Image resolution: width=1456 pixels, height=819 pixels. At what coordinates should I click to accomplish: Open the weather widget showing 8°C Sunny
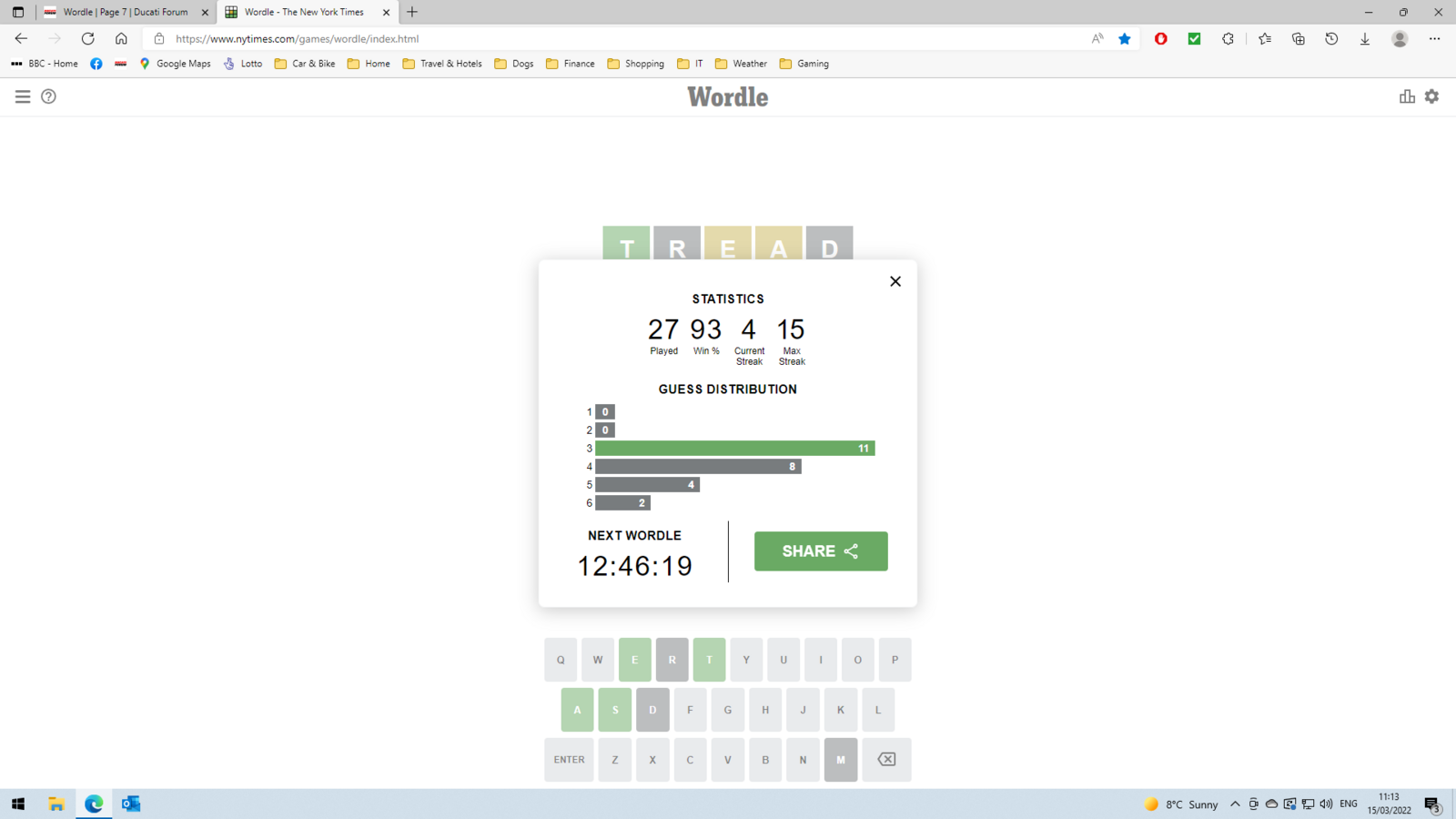point(1181,804)
